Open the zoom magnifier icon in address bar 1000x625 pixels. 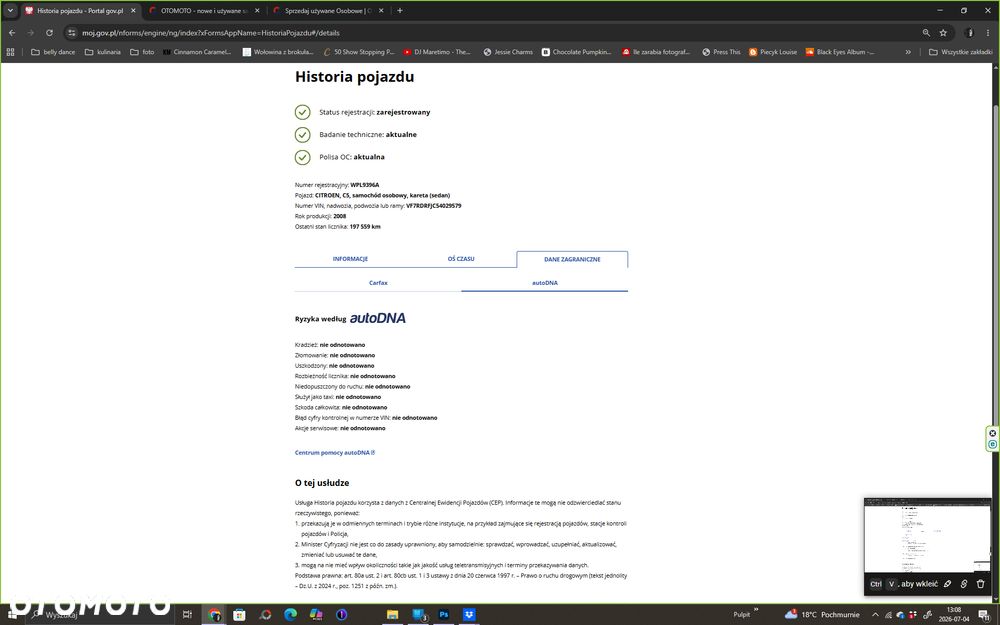[925, 33]
